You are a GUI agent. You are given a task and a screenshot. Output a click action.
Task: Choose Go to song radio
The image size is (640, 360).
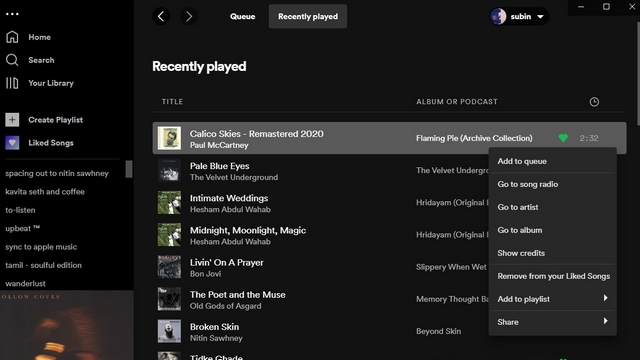[553, 184]
